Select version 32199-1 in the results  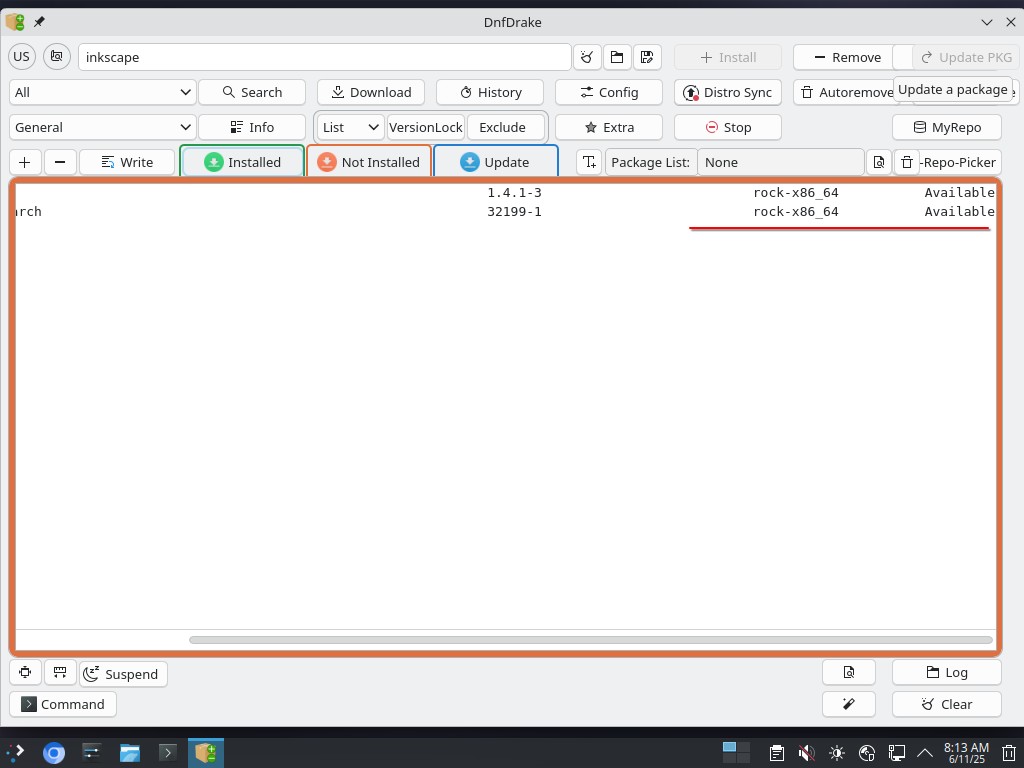pos(515,212)
